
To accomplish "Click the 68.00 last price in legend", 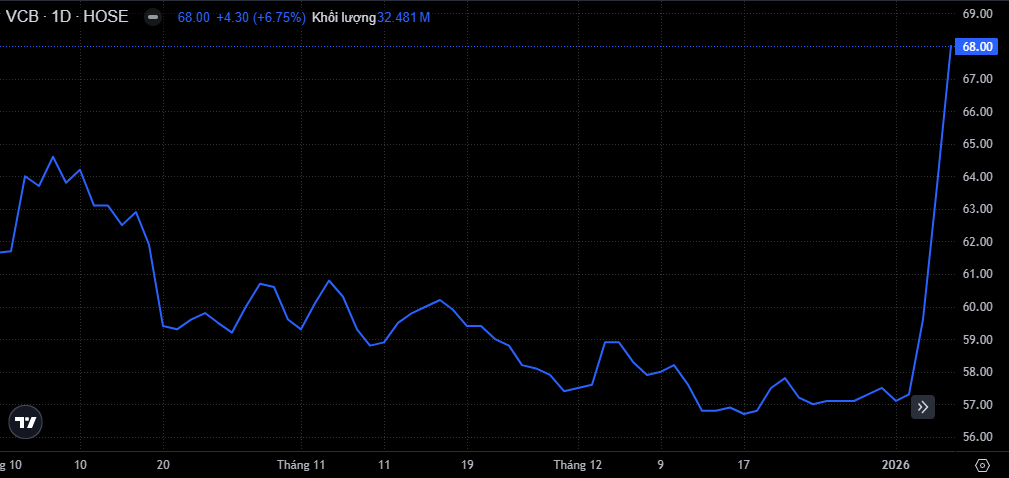I will point(193,18).
